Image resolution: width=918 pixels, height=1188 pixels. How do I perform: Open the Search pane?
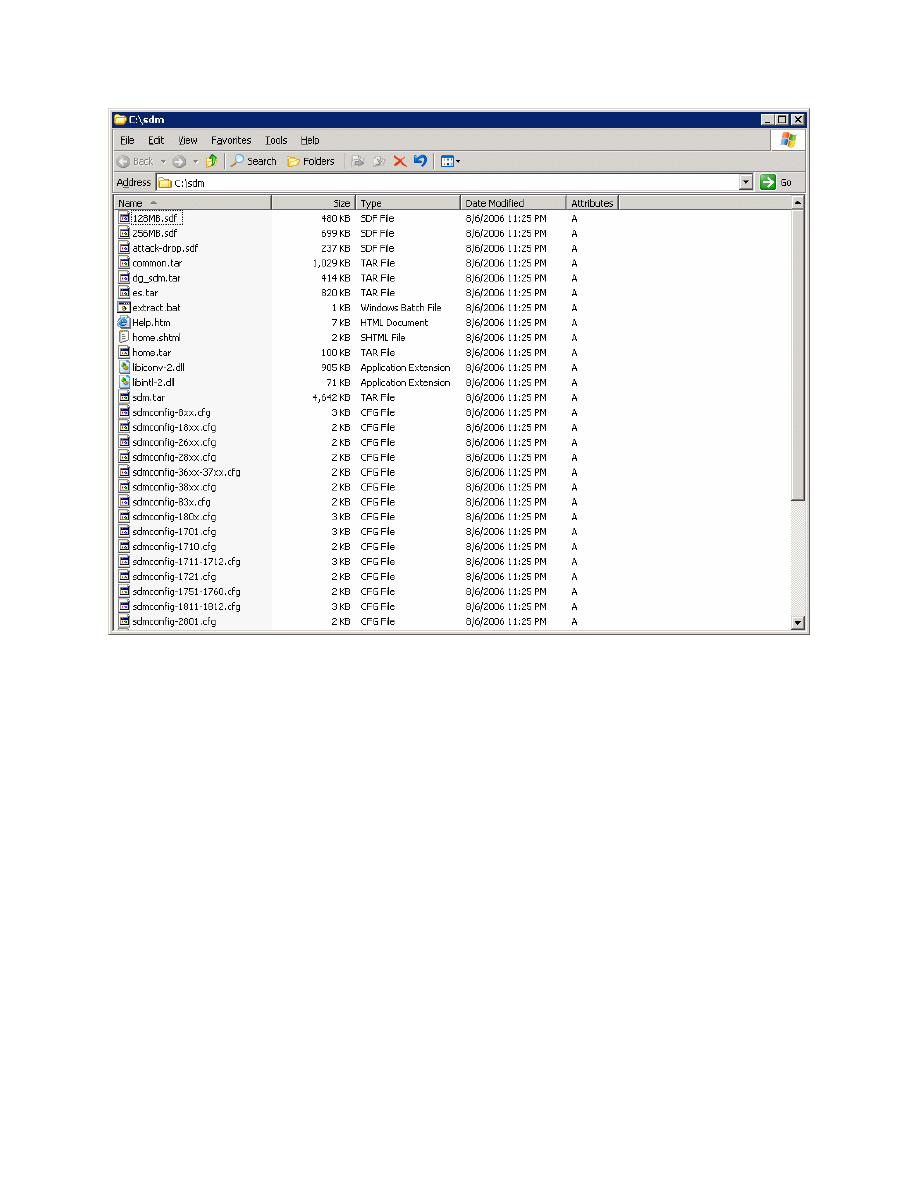(x=253, y=161)
